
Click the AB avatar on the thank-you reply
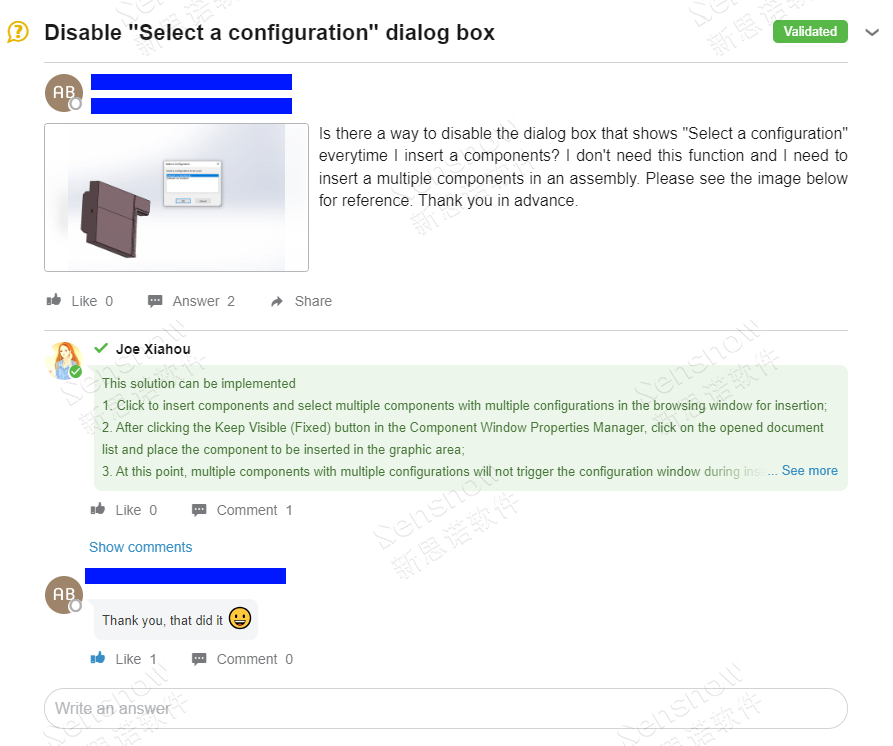pyautogui.click(x=64, y=595)
